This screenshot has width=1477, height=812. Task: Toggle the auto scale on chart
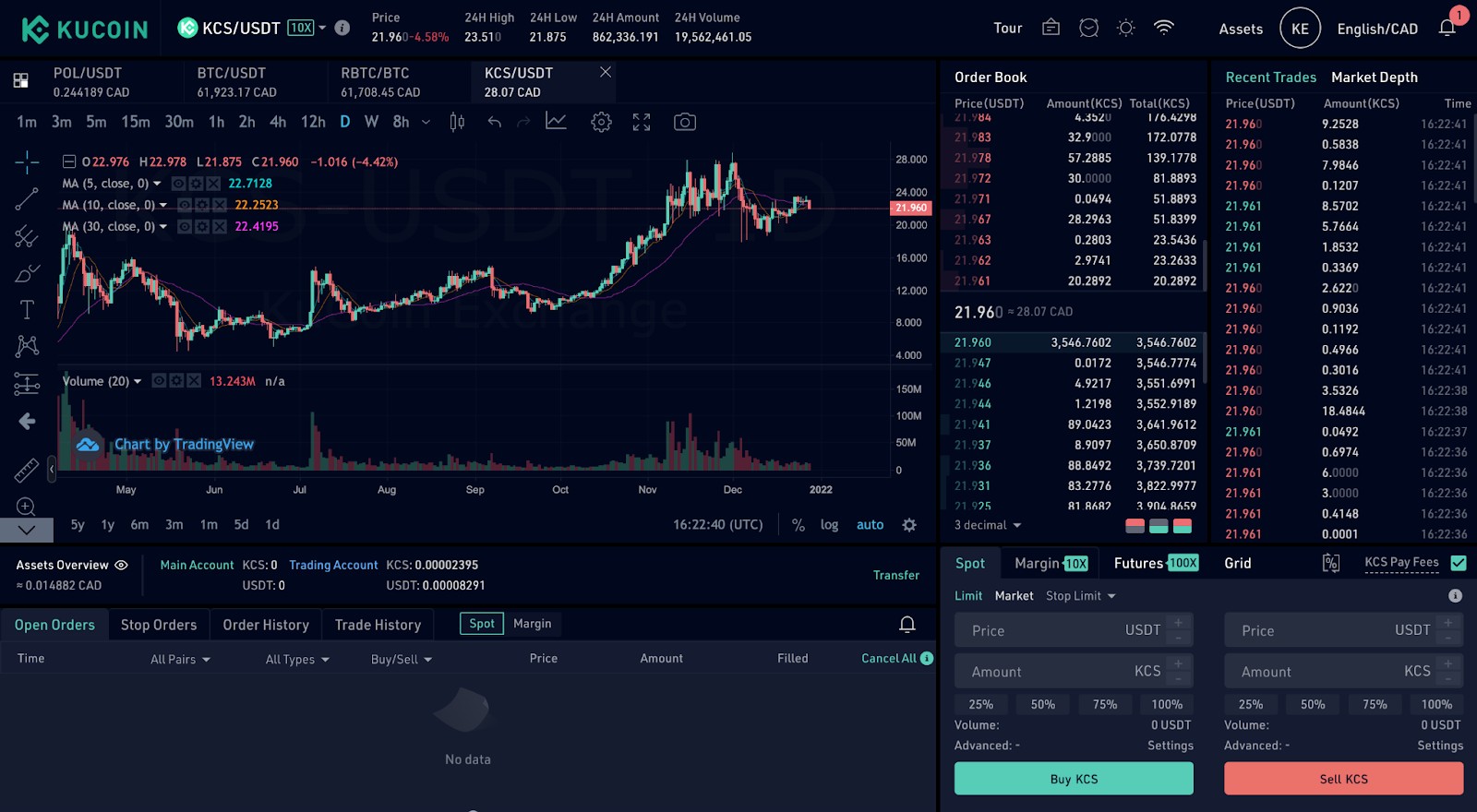(x=870, y=525)
